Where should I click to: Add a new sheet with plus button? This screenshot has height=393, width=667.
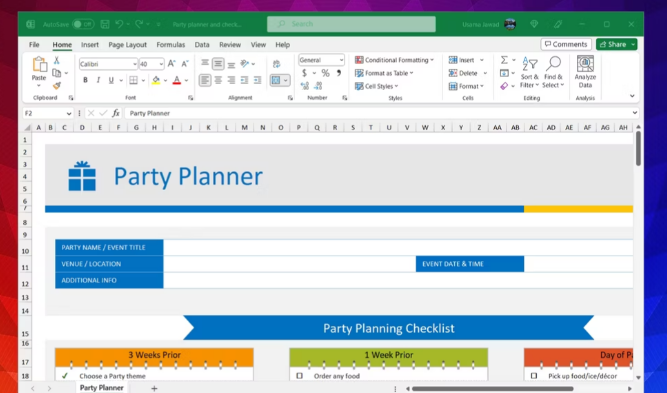tap(154, 388)
